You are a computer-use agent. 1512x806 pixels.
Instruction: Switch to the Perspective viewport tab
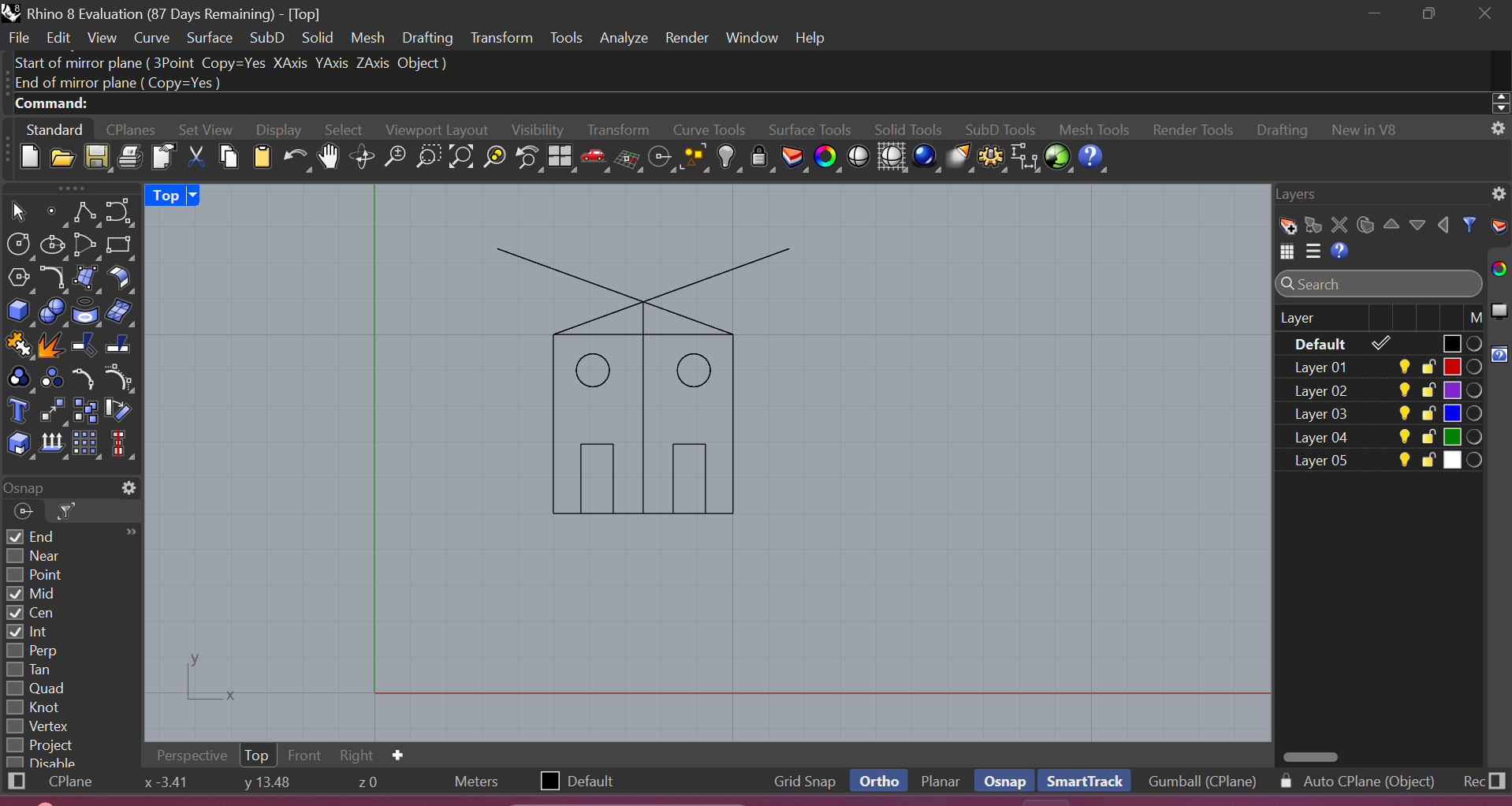point(192,756)
